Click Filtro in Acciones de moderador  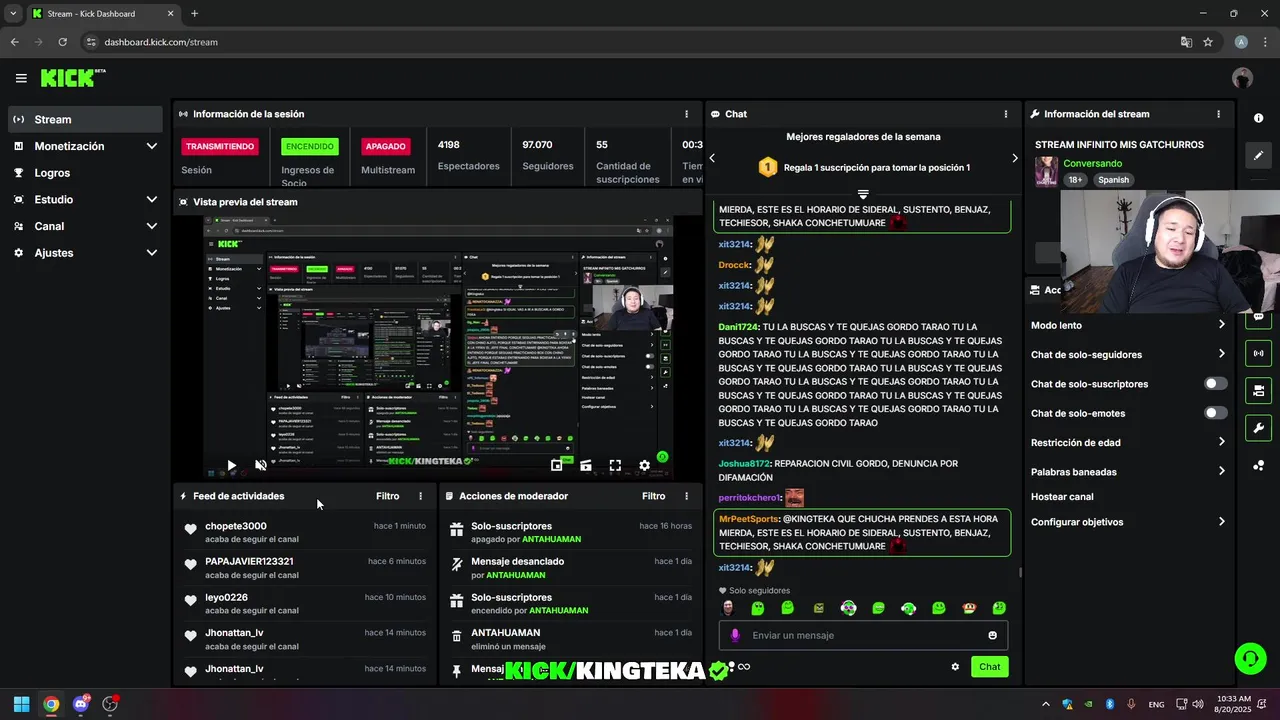[x=653, y=496]
